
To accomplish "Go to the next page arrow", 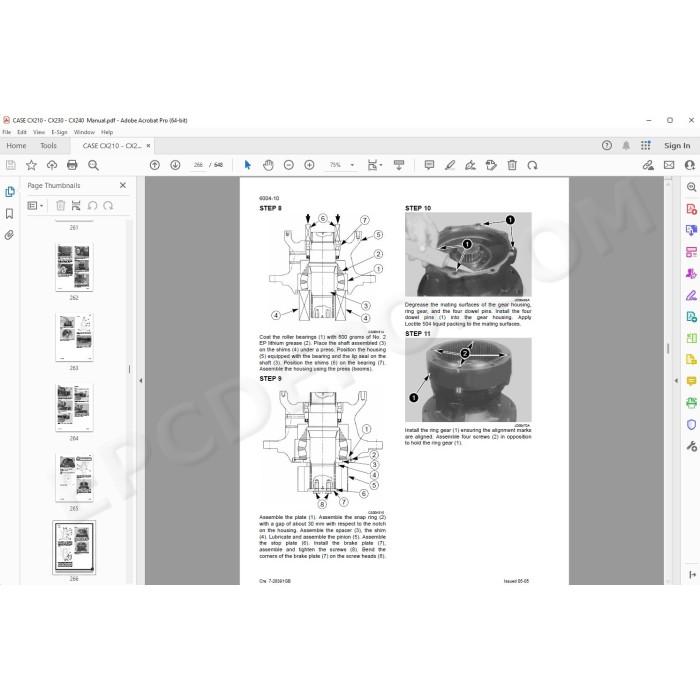I will 175,165.
